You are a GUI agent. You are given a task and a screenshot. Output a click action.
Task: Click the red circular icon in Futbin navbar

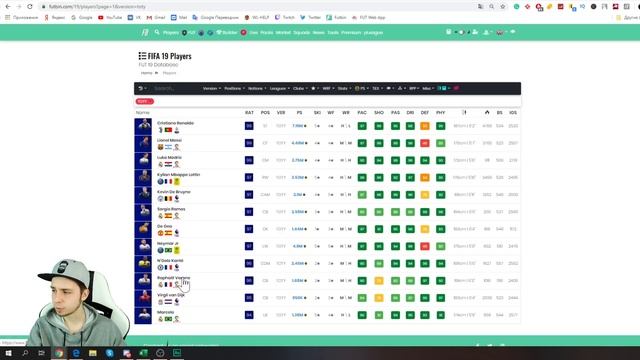pos(243,32)
